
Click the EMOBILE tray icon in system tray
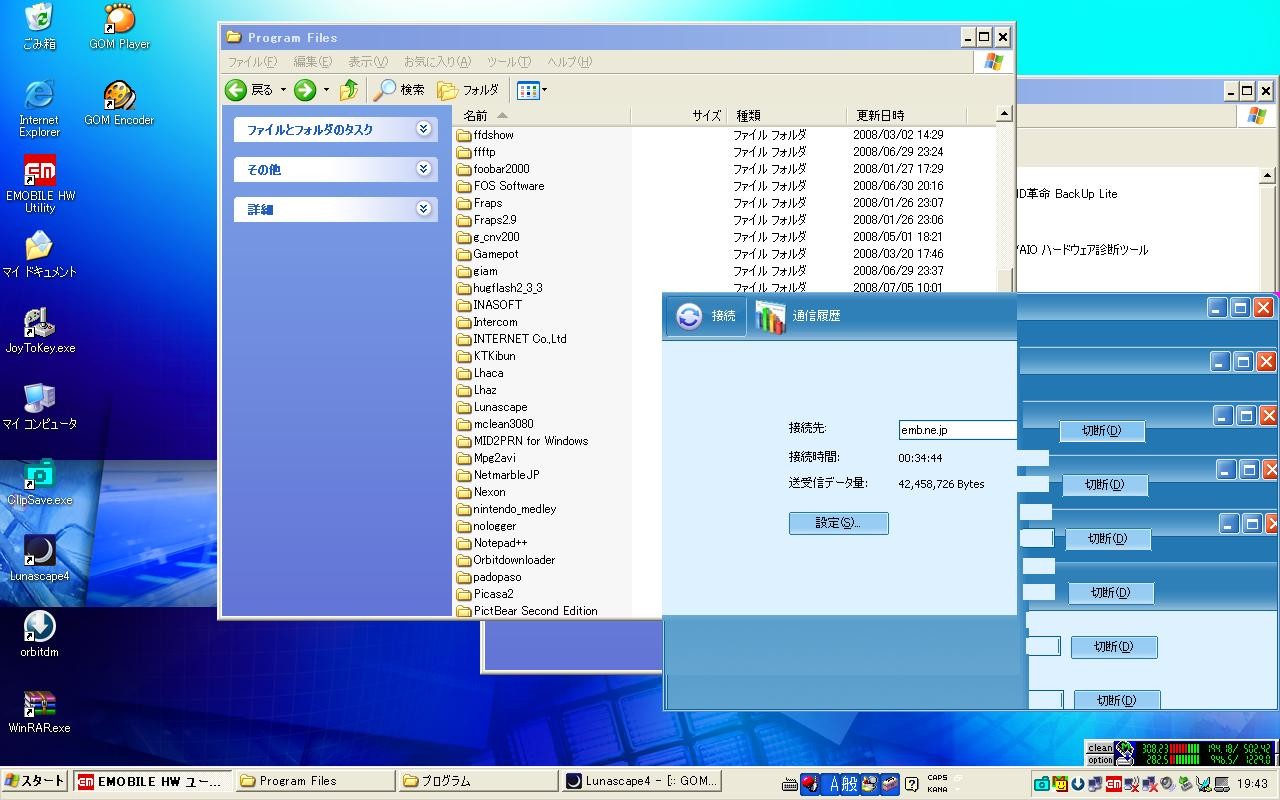1113,784
